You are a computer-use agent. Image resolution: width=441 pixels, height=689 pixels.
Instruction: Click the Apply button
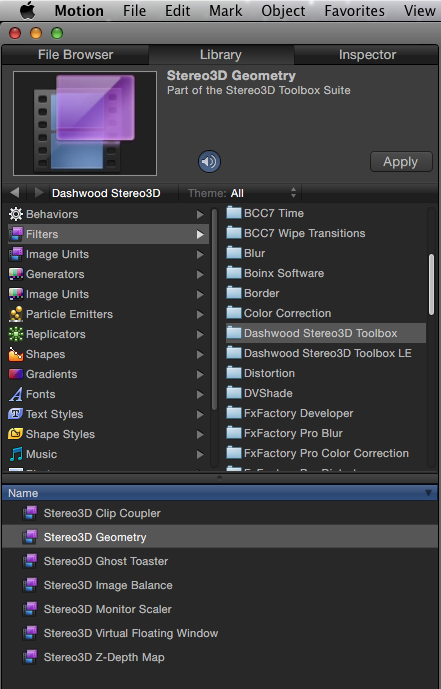coord(401,162)
